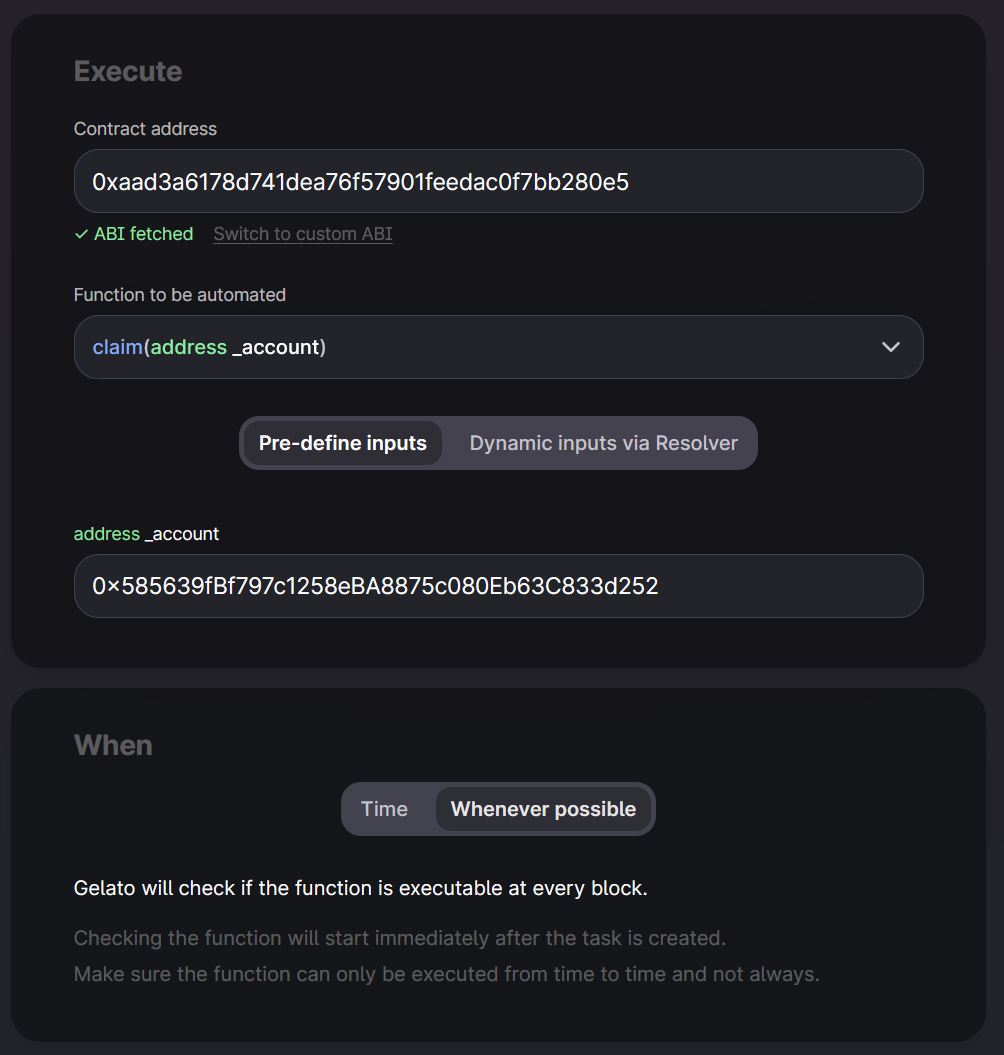Screen dimensions: 1004x1055
Task: Focus the Contract address input field
Action: click(x=498, y=181)
